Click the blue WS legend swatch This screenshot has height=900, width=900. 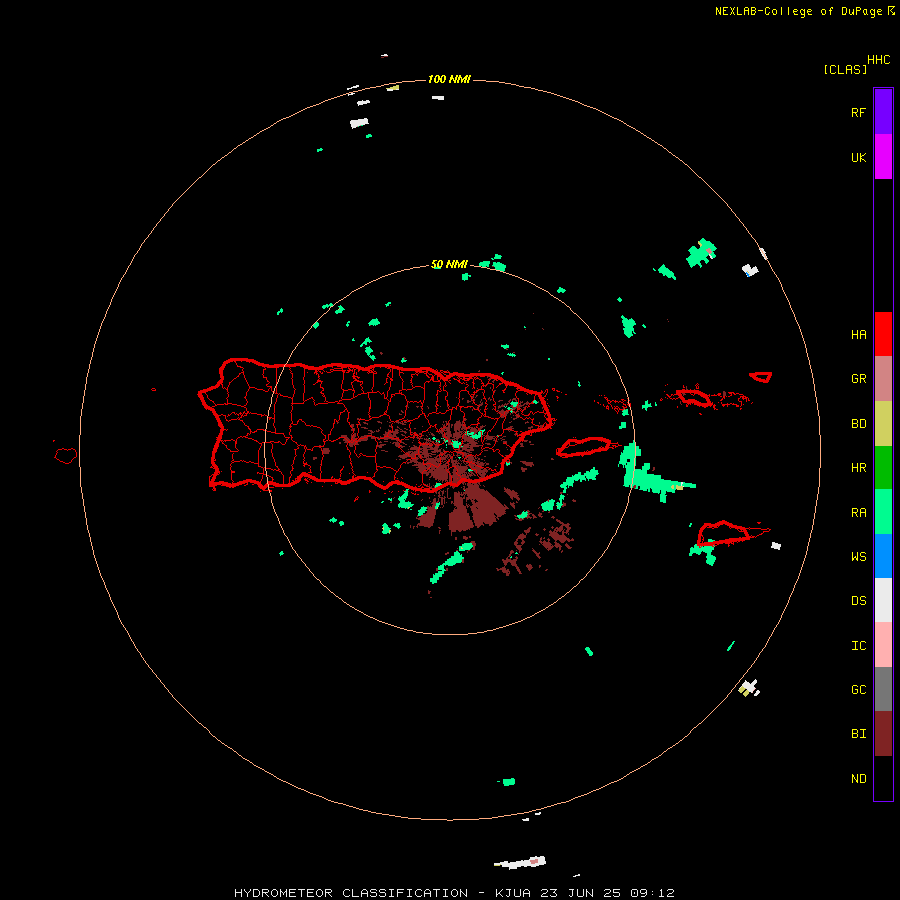(x=883, y=556)
